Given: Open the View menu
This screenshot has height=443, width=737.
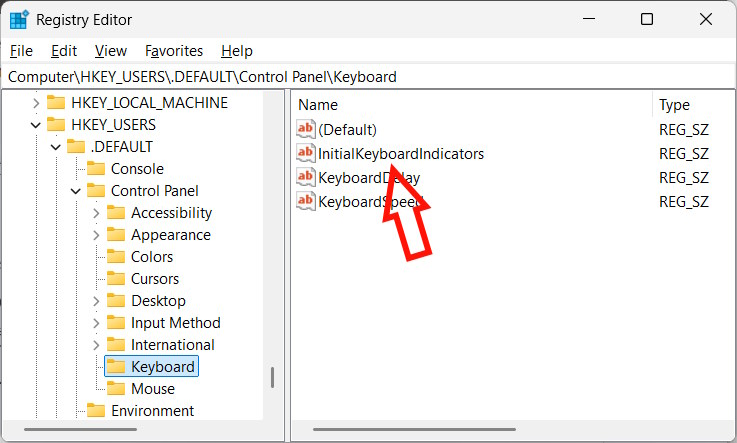Looking at the screenshot, I should coord(111,51).
